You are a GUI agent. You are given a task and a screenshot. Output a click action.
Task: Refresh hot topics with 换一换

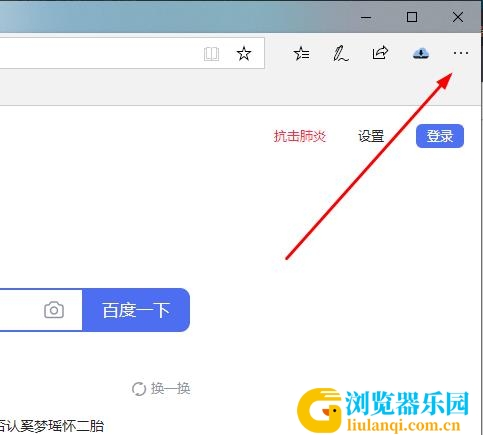[161, 388]
